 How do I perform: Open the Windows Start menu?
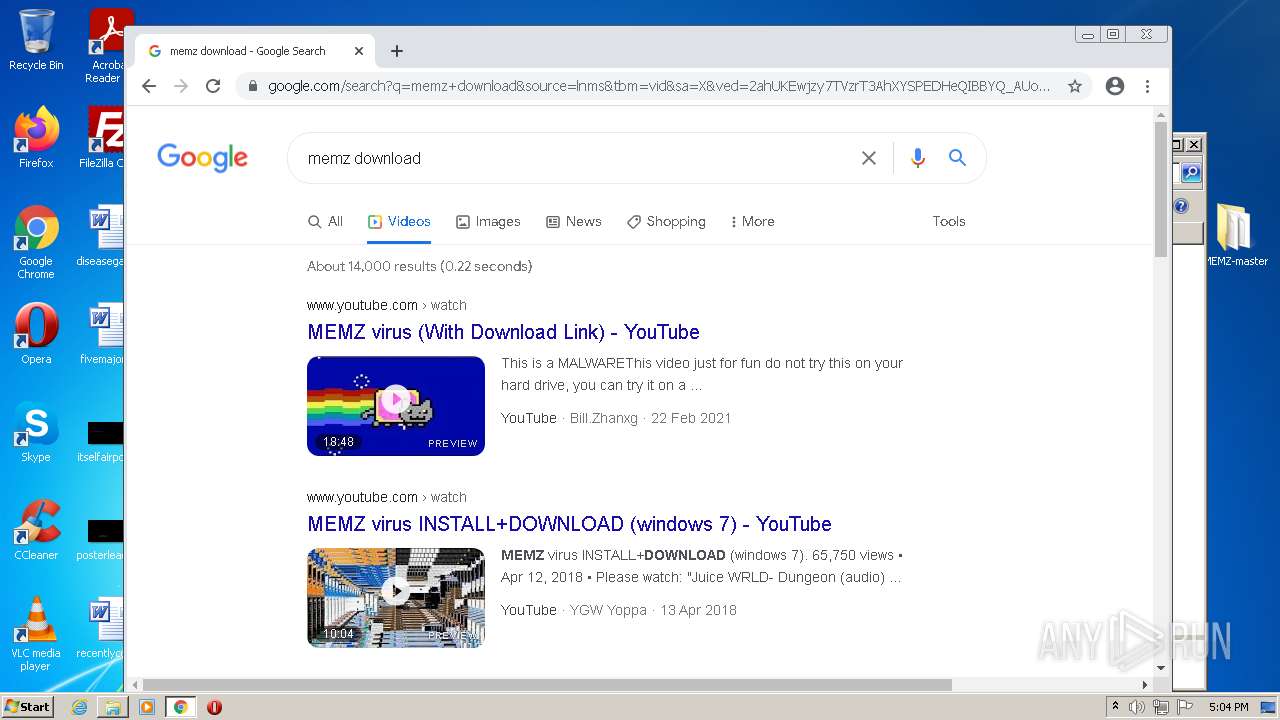click(x=27, y=706)
